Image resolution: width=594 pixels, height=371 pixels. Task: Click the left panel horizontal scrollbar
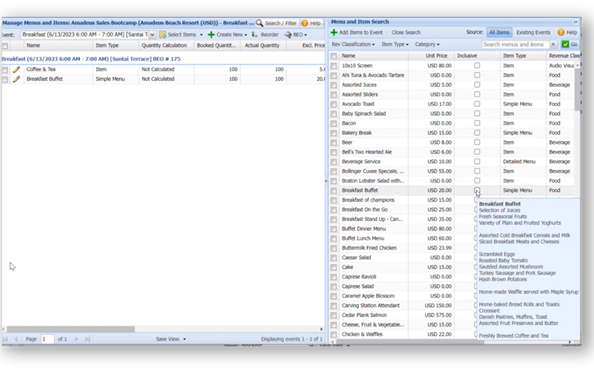(71, 329)
